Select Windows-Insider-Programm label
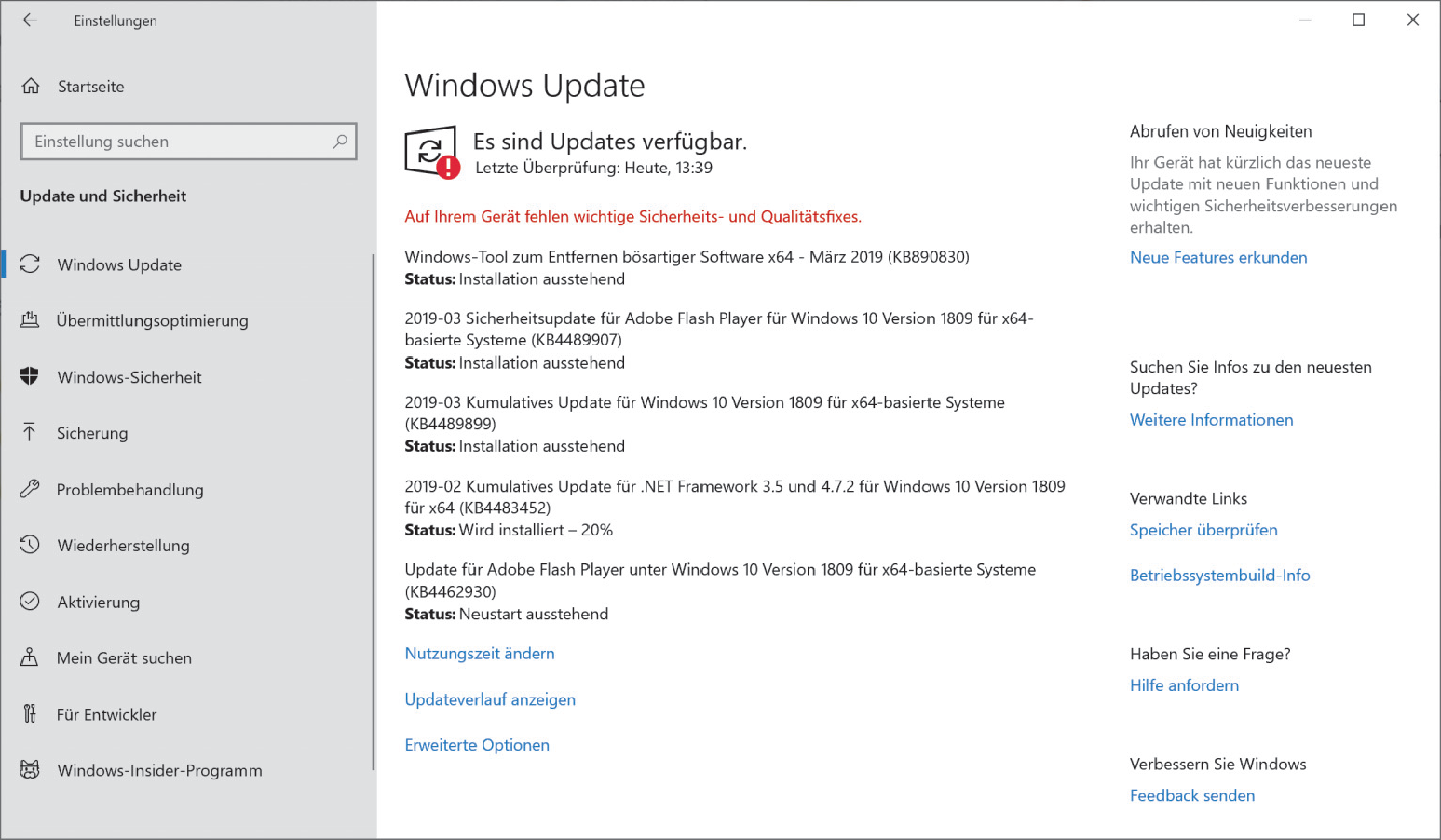This screenshot has height=840, width=1441. [x=159, y=771]
